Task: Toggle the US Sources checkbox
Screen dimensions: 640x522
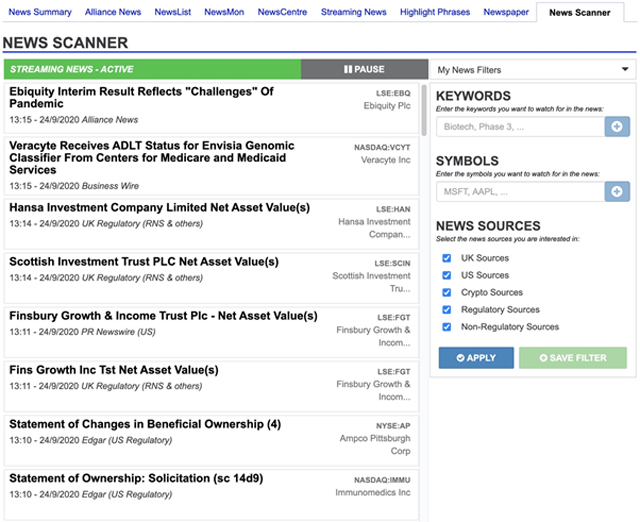Action: [x=446, y=275]
